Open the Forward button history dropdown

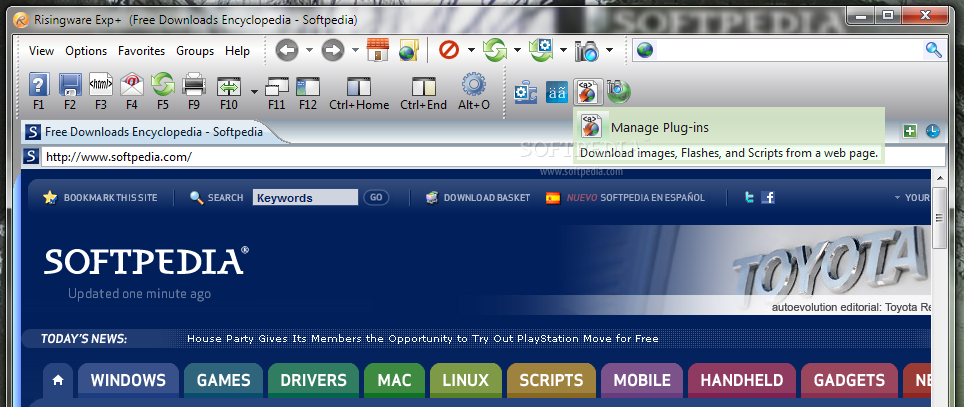pos(355,50)
